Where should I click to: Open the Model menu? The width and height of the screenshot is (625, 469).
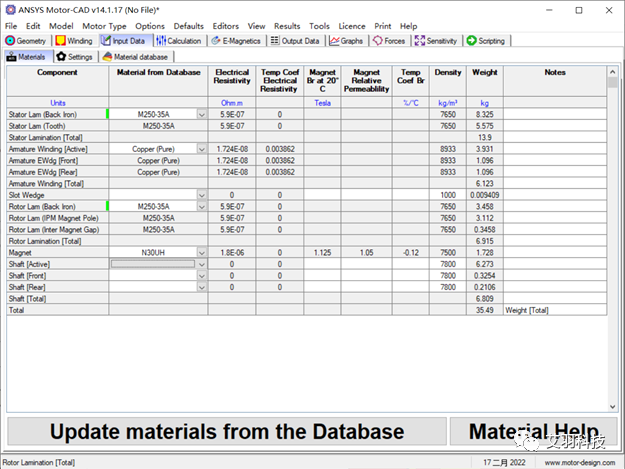(x=61, y=26)
